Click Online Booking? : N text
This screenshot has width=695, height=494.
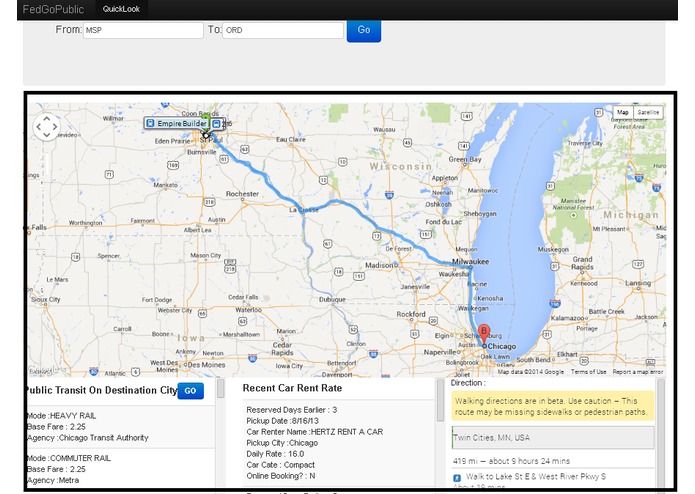pos(281,476)
